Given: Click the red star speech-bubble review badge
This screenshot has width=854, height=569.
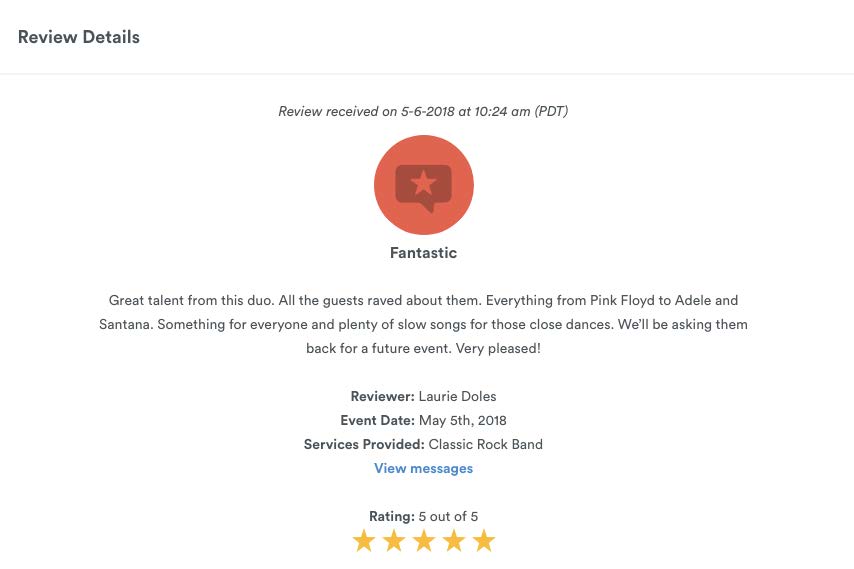Looking at the screenshot, I should (423, 185).
